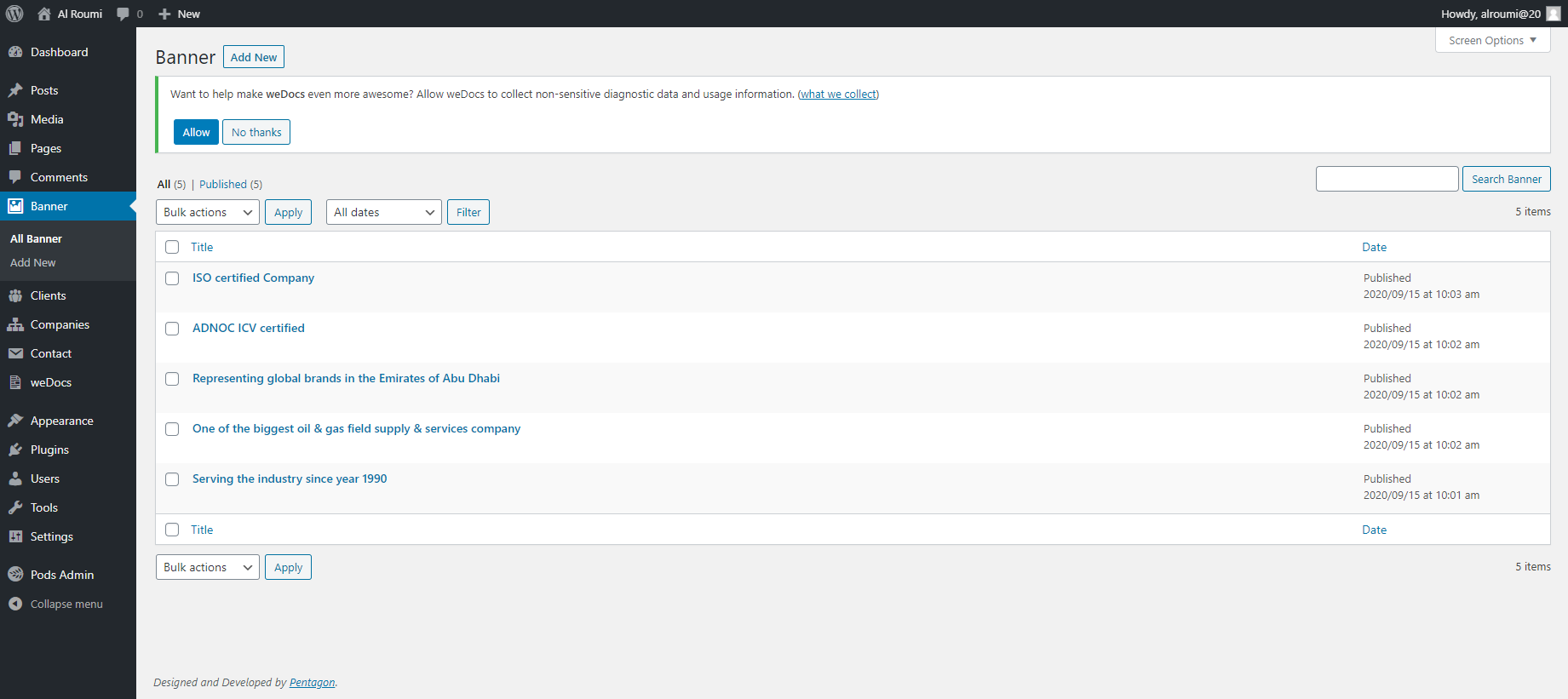Check the box for ISO certified Company
Image resolution: width=1568 pixels, height=699 pixels.
pyautogui.click(x=172, y=278)
